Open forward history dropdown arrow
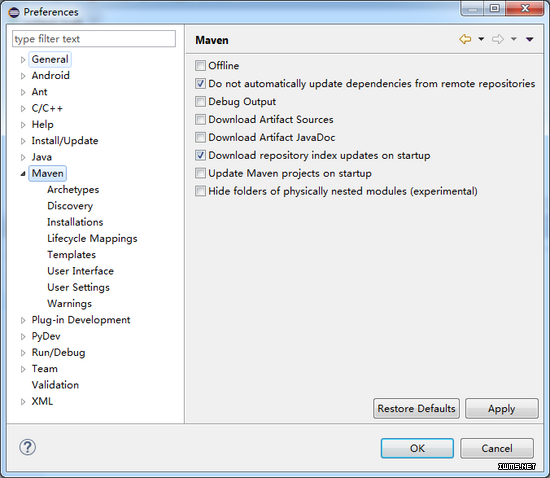 [x=514, y=39]
